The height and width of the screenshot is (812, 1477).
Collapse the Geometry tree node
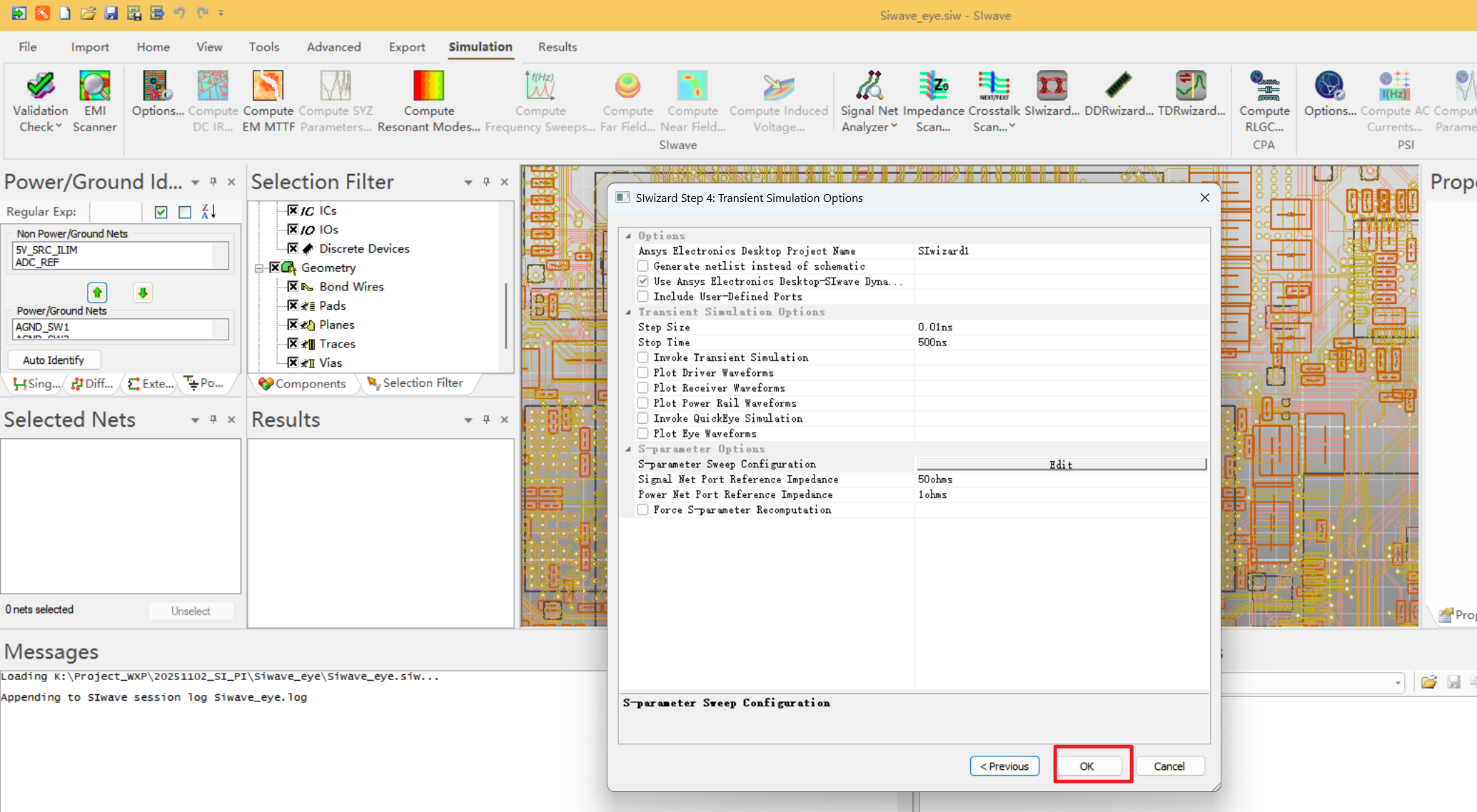point(259,268)
